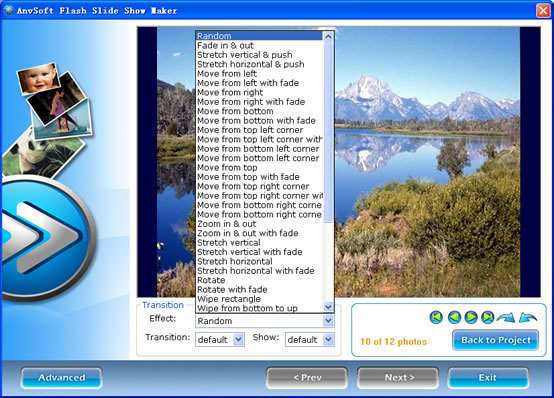
Task: Jump to the last photo icon
Action: click(x=488, y=317)
